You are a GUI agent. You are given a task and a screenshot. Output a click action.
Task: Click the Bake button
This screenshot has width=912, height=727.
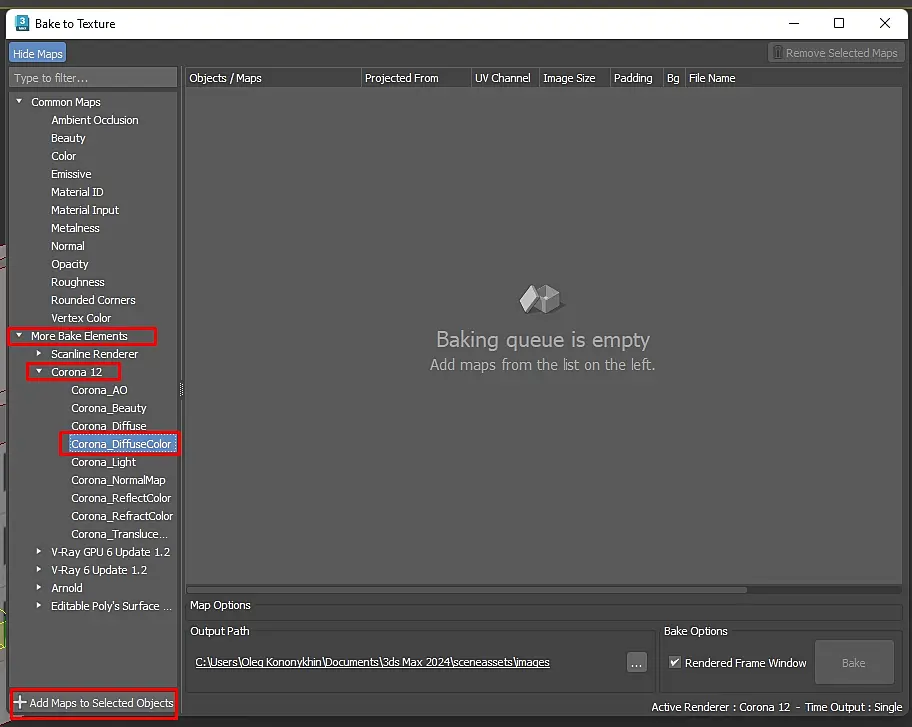[x=854, y=662]
